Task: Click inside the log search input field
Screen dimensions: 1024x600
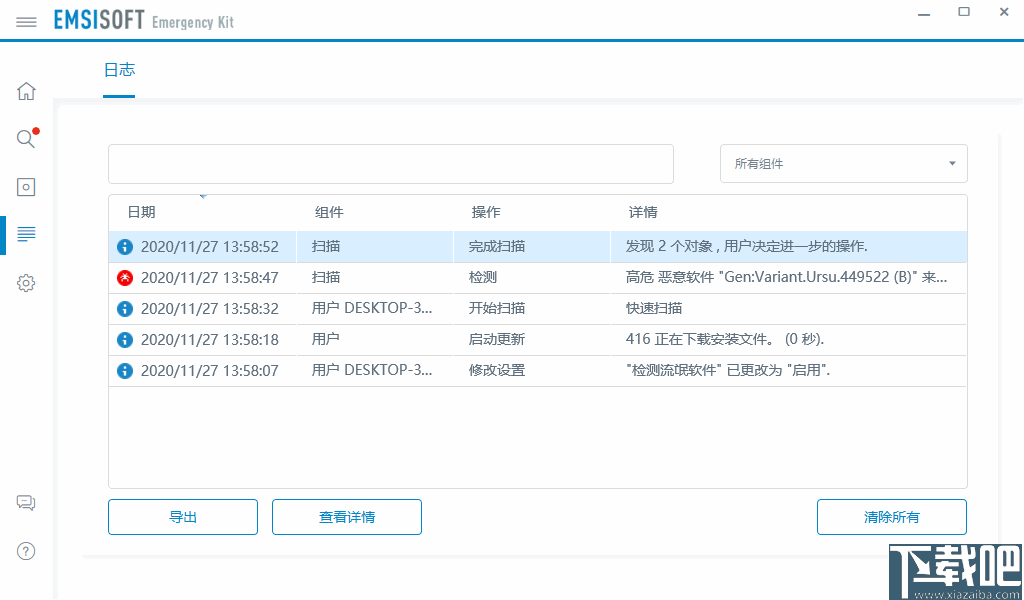Action: [x=390, y=163]
